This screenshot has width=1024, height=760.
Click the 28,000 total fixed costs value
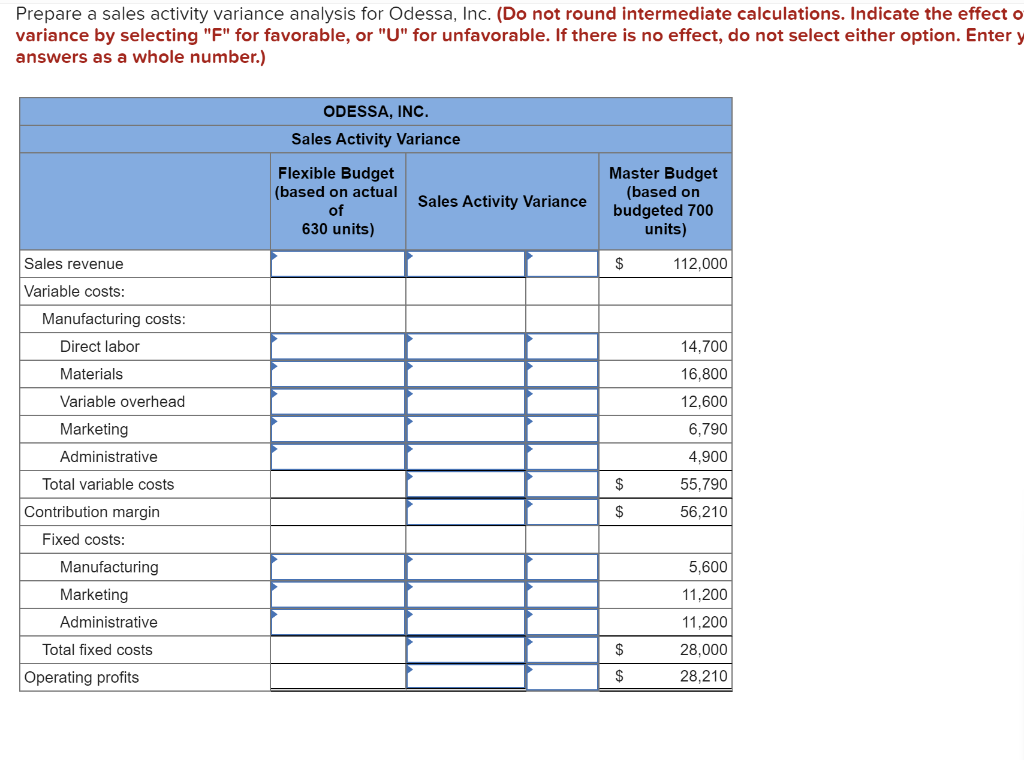[x=704, y=650]
